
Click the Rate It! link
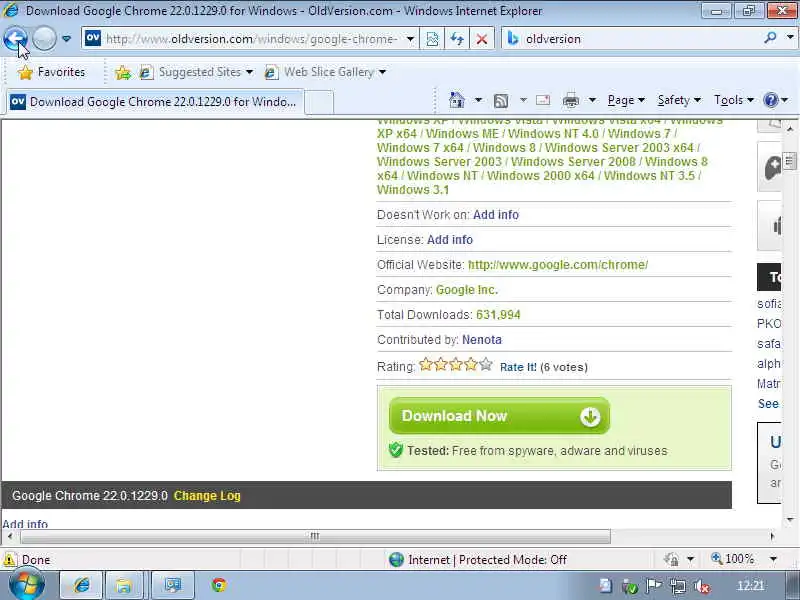[518, 367]
